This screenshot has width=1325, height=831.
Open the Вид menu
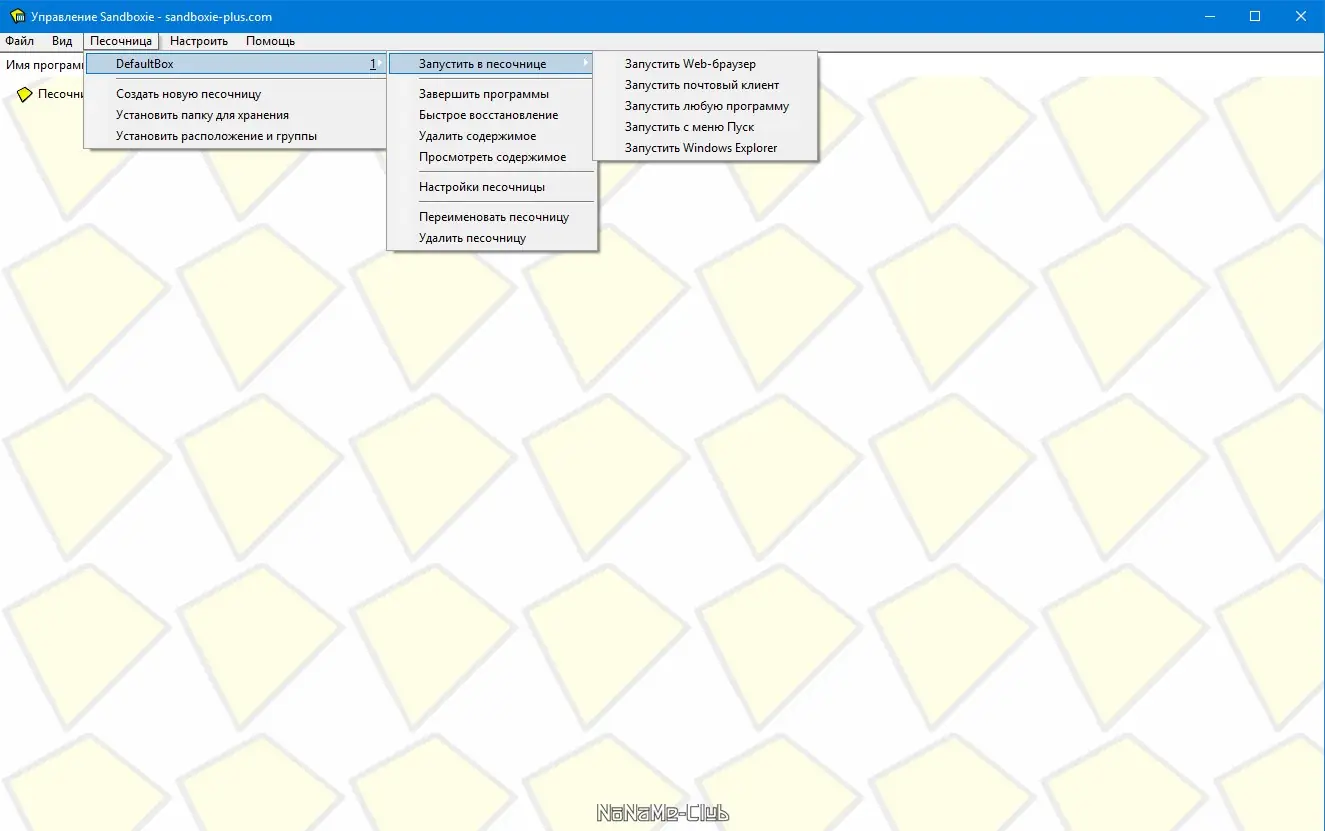pos(62,41)
